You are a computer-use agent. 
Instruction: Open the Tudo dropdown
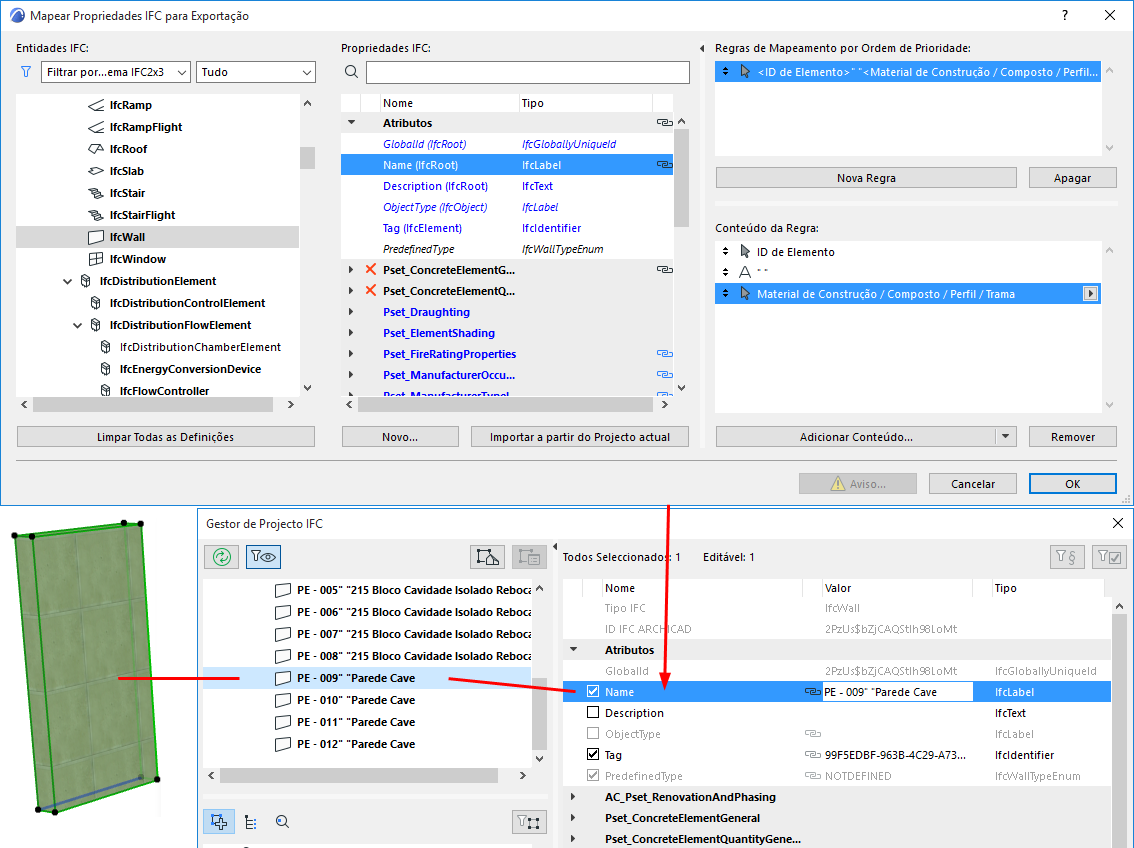pyautogui.click(x=256, y=72)
